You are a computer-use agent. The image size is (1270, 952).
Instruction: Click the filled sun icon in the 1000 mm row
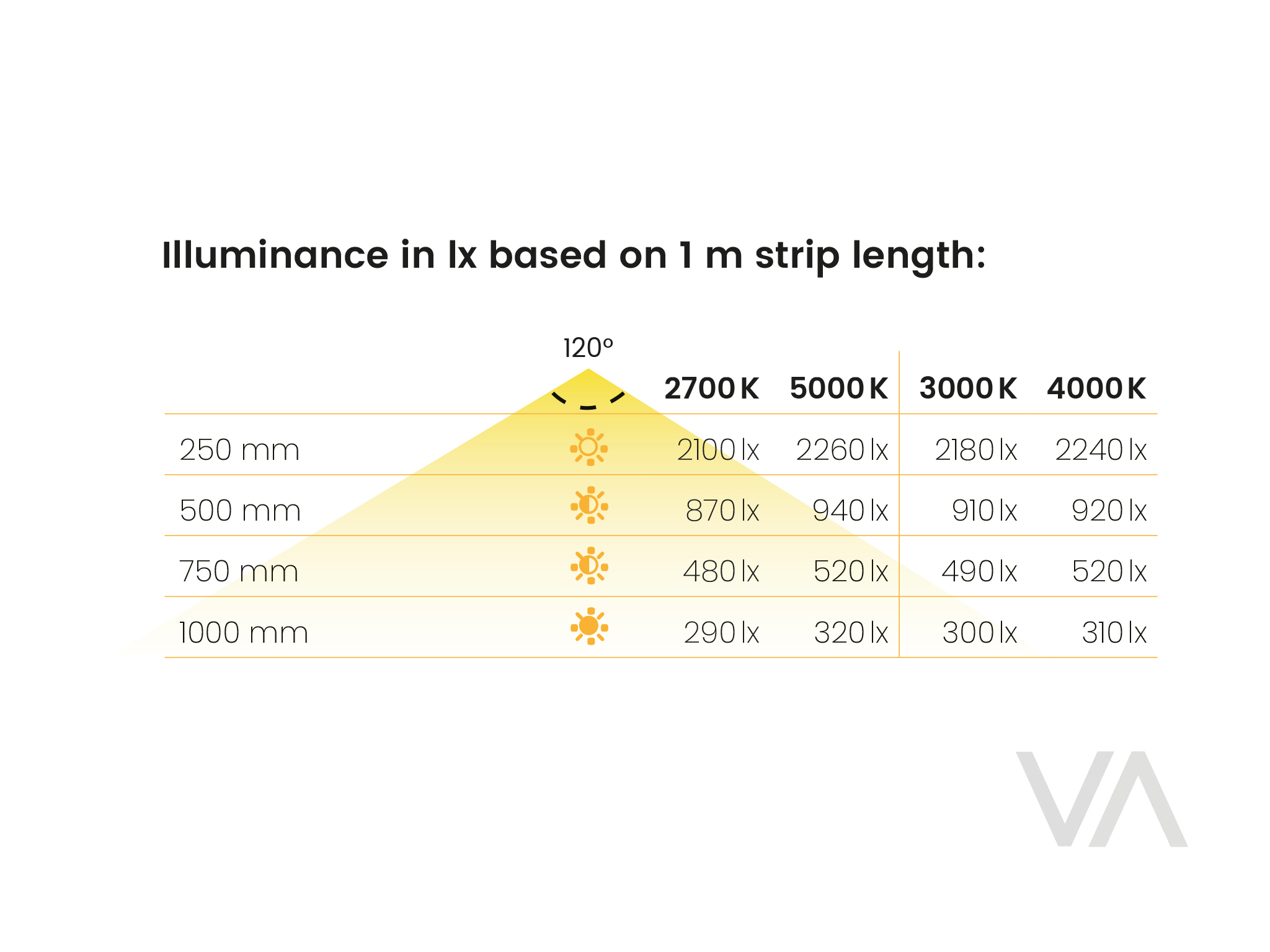coord(589,626)
